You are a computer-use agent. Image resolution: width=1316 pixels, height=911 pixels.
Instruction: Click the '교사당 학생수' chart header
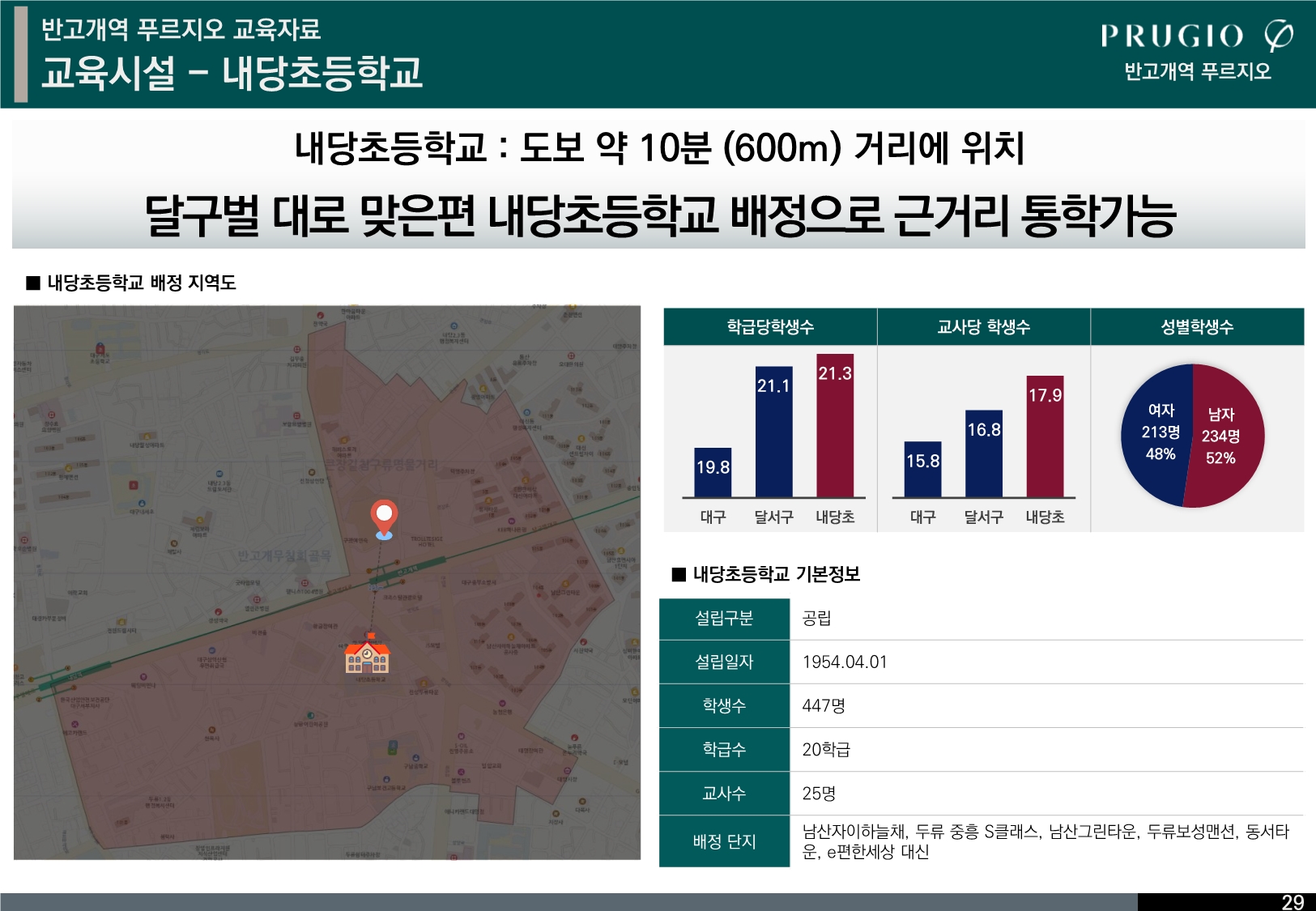click(x=984, y=327)
